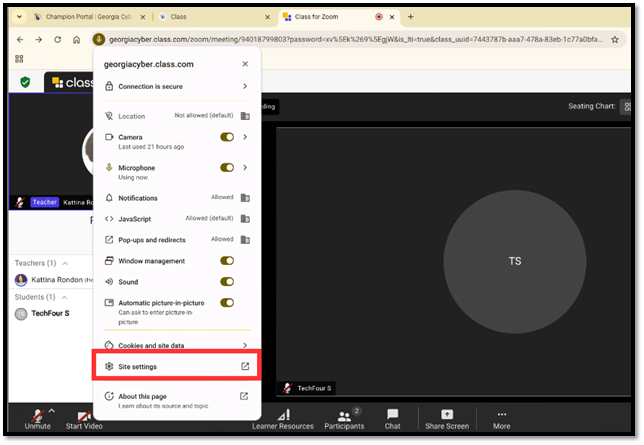Viewport: 644px width, 445px height.
Task: Open the browser home icon
Action: tap(76, 39)
